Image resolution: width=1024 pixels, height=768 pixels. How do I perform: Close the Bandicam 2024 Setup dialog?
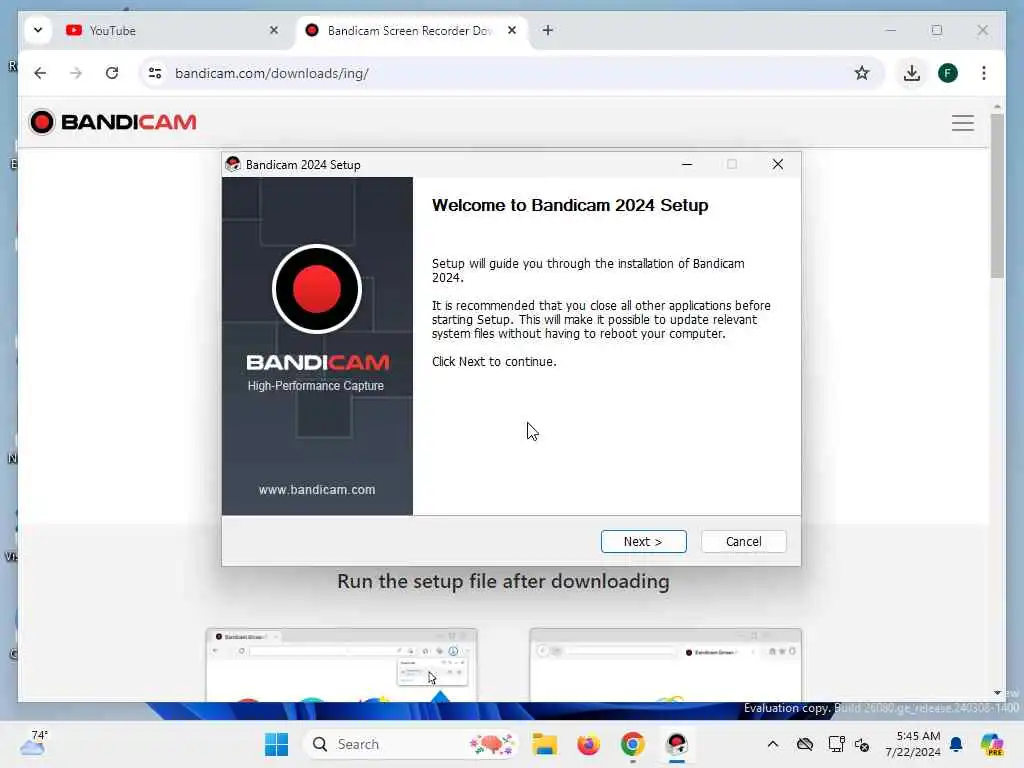(778, 165)
